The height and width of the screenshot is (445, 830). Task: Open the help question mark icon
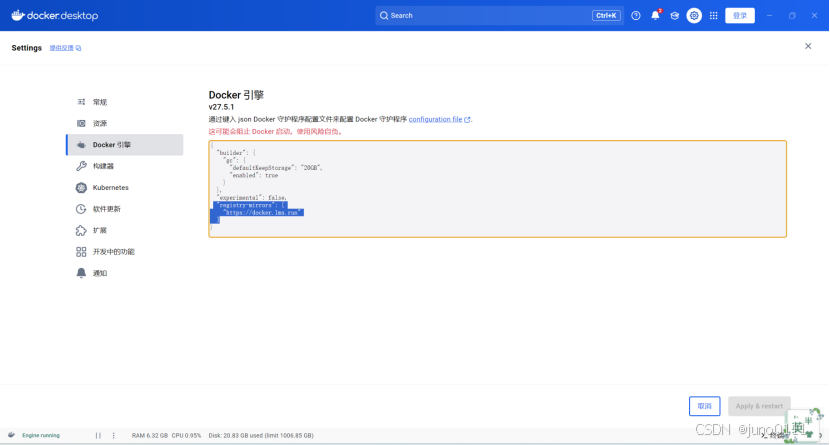pos(636,15)
